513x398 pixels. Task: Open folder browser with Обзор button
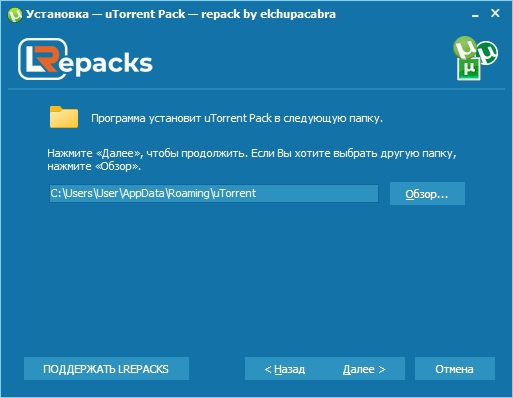coord(427,194)
